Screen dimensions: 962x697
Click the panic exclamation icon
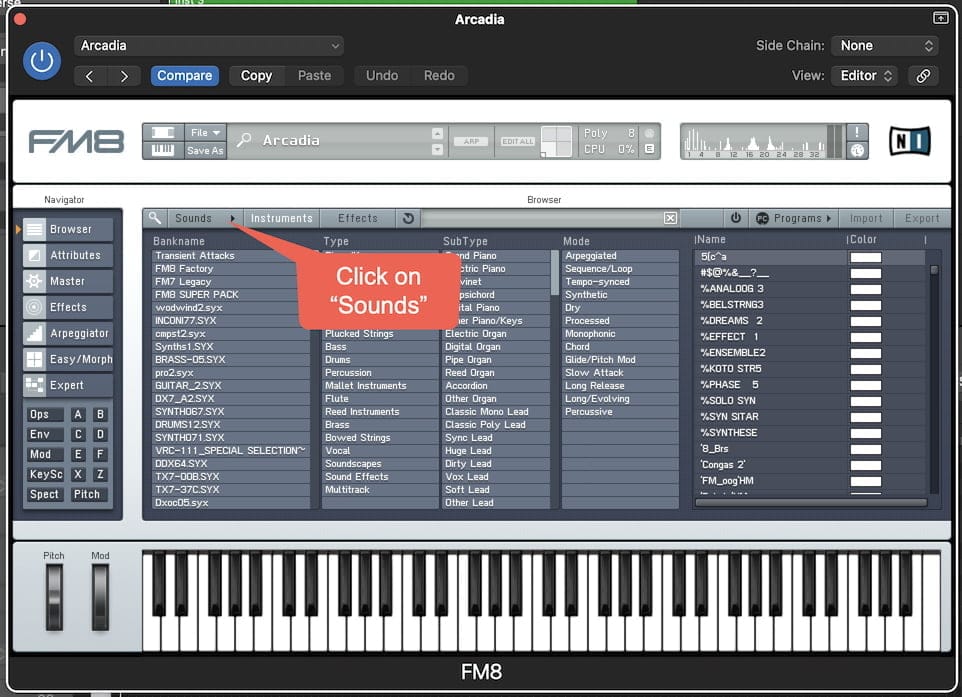(x=857, y=132)
